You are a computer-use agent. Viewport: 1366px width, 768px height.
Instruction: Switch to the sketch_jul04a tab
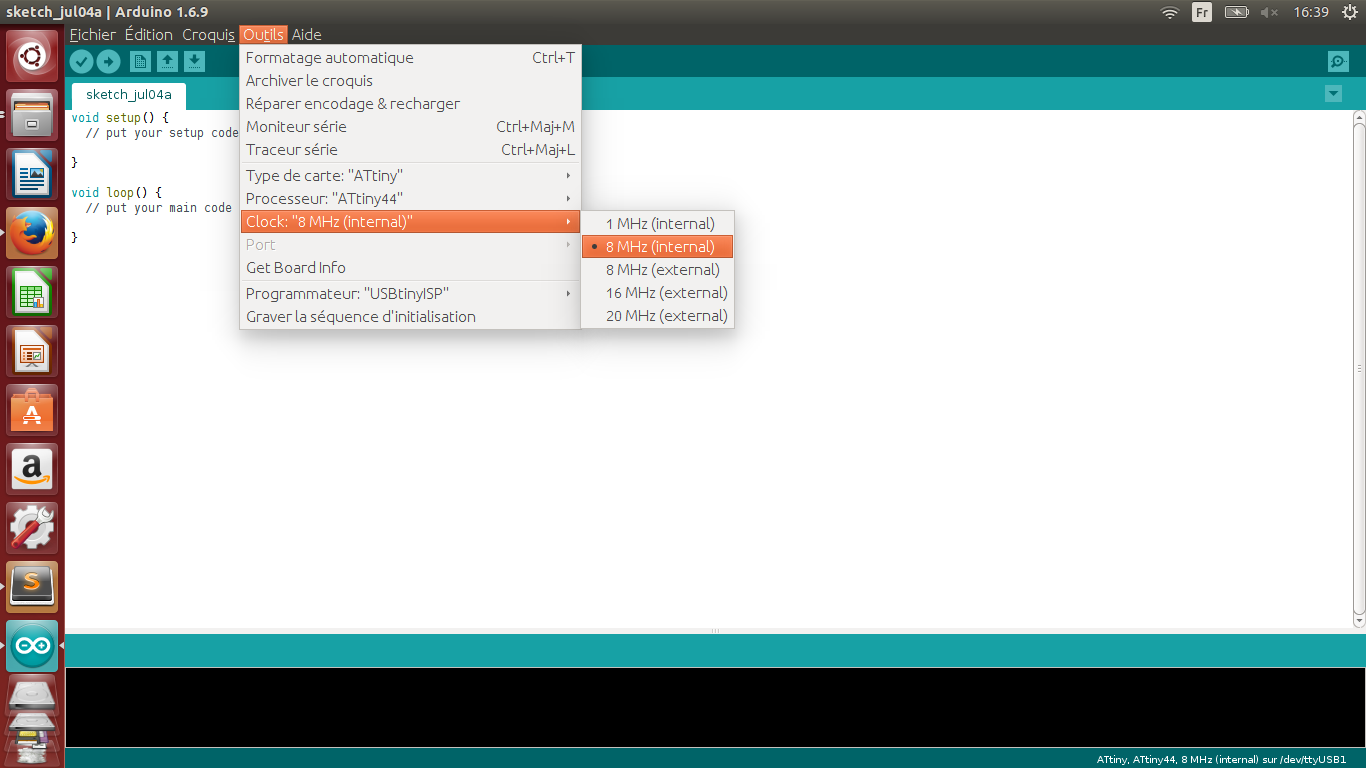pos(129,95)
